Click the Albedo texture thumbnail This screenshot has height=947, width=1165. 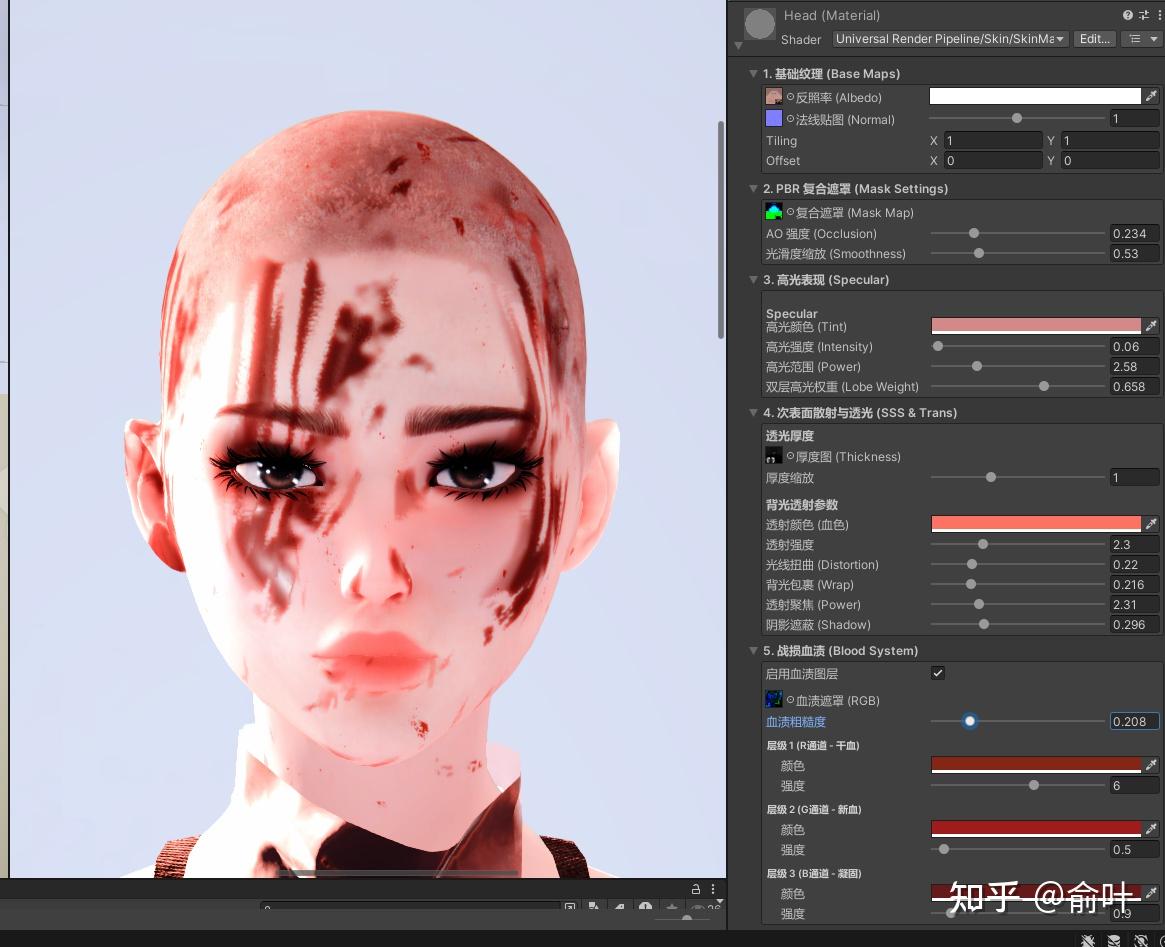tap(773, 97)
